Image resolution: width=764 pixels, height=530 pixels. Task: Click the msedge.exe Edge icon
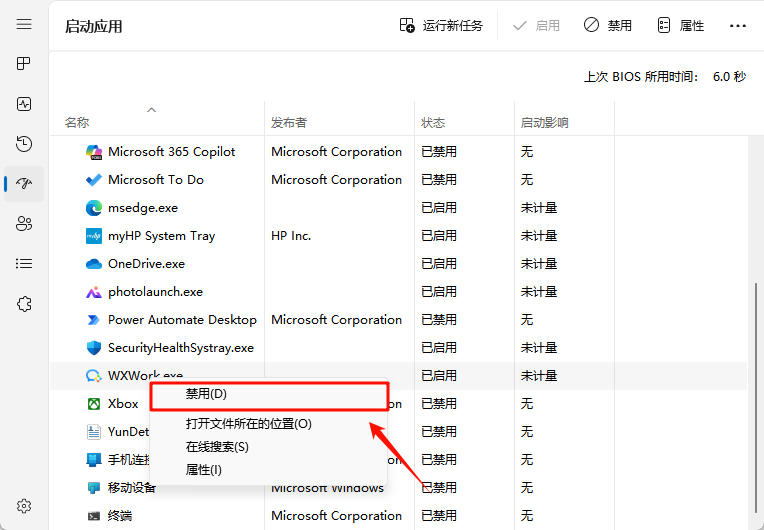click(x=94, y=208)
